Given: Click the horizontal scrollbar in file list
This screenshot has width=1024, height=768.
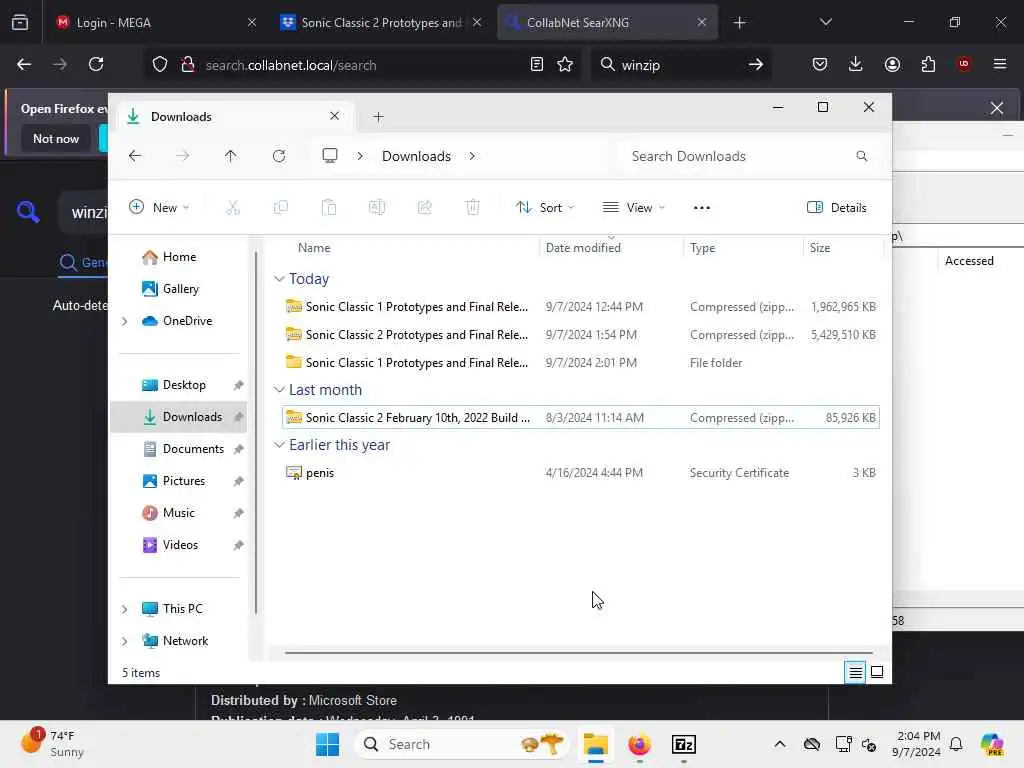Looking at the screenshot, I should [579, 652].
